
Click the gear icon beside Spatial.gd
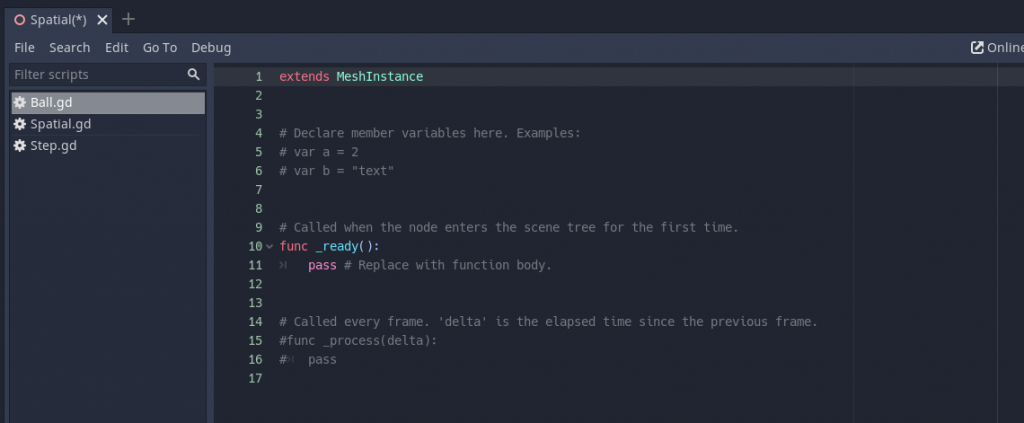tap(20, 124)
